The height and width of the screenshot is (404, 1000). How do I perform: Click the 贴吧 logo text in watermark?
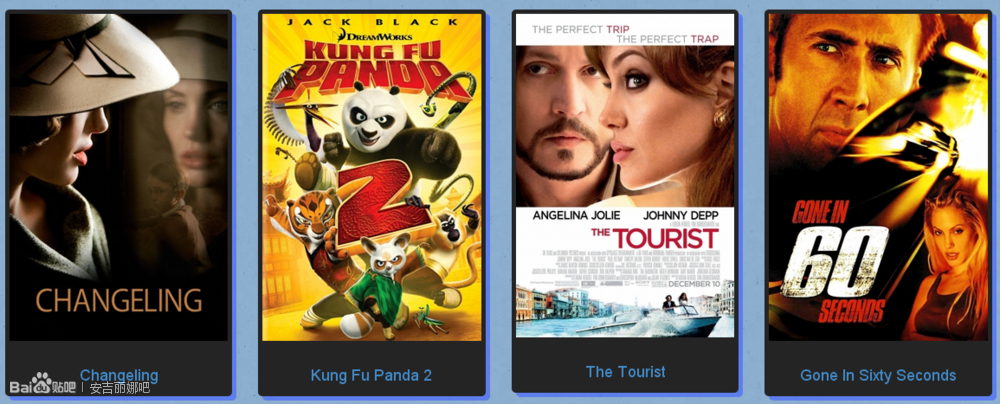64,387
